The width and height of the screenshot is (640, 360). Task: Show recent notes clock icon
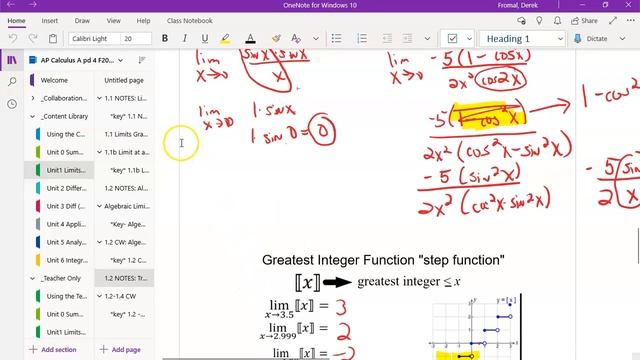point(12,104)
